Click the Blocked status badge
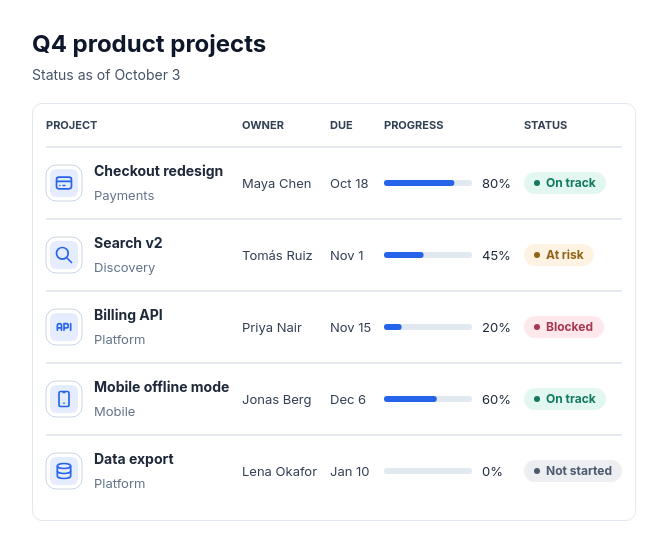The width and height of the screenshot is (668, 553). 564,327
